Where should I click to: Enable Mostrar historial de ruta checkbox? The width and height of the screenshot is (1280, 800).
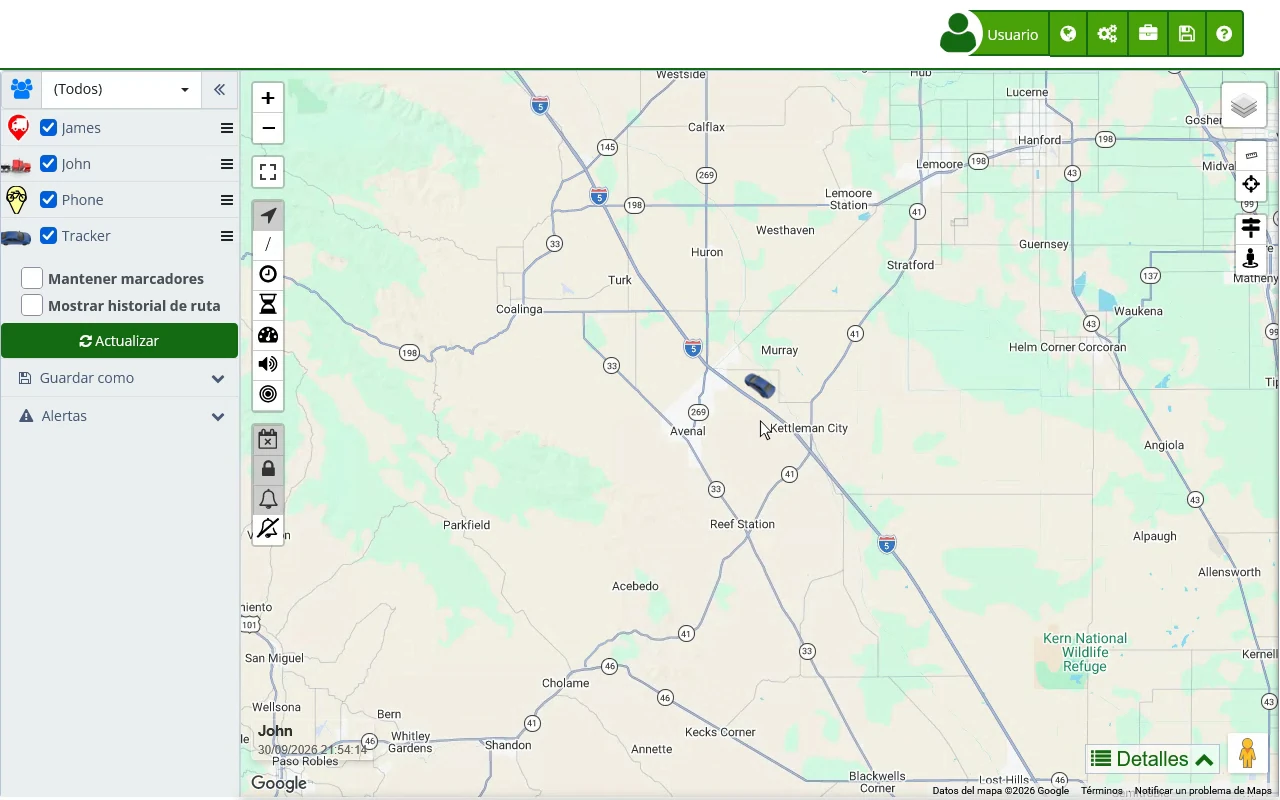pyautogui.click(x=32, y=305)
